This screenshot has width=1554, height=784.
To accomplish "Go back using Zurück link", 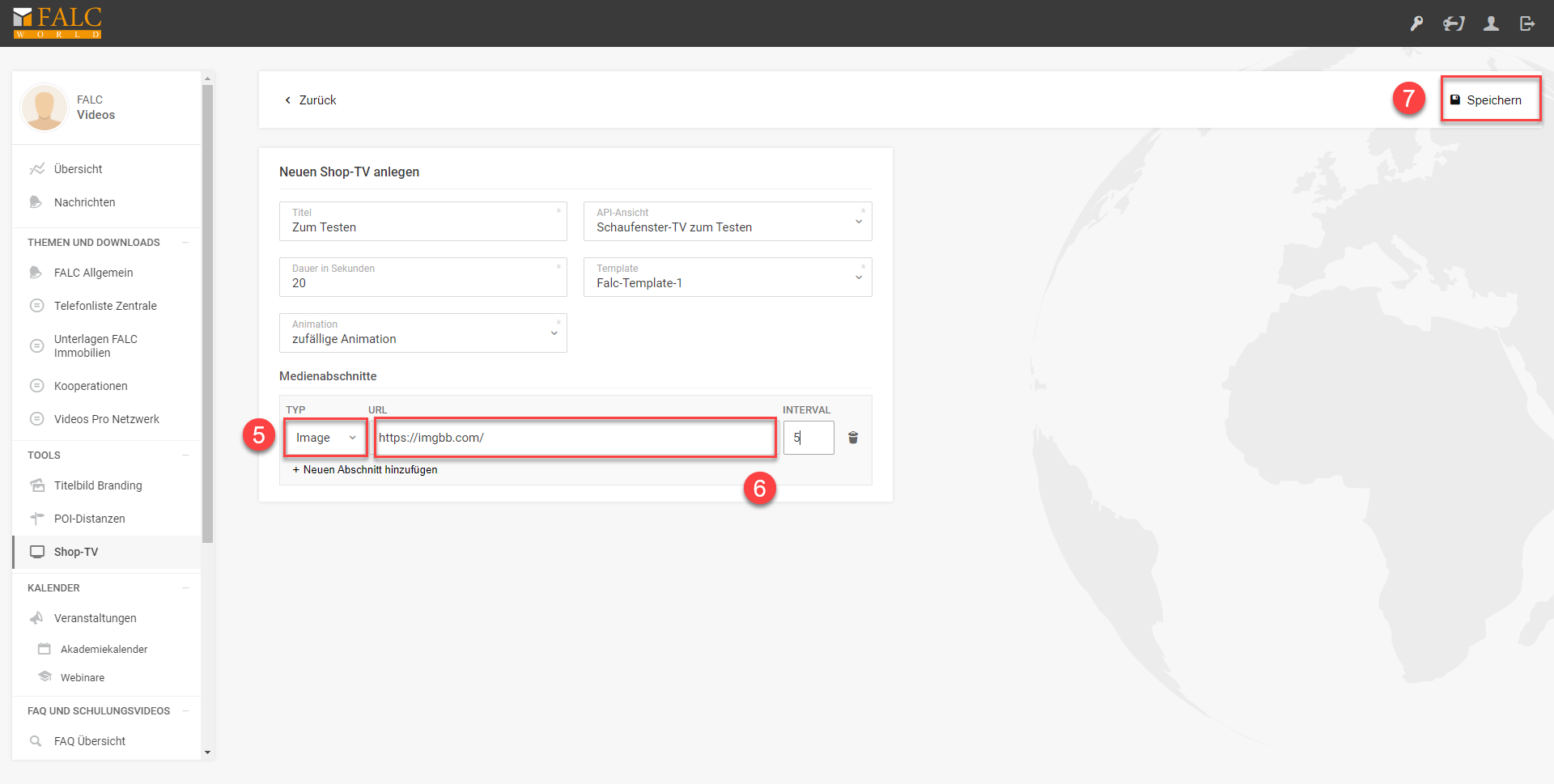I will point(310,100).
